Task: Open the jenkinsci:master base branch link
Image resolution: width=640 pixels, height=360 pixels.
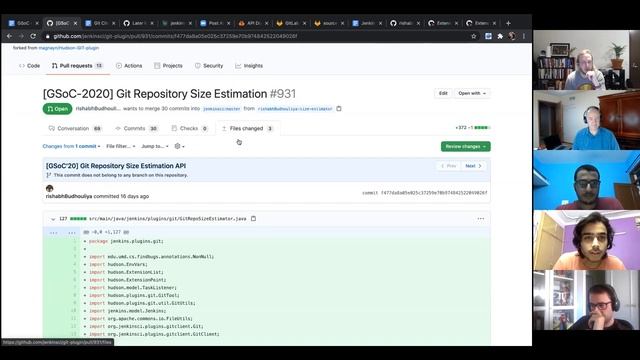Action: [x=222, y=109]
